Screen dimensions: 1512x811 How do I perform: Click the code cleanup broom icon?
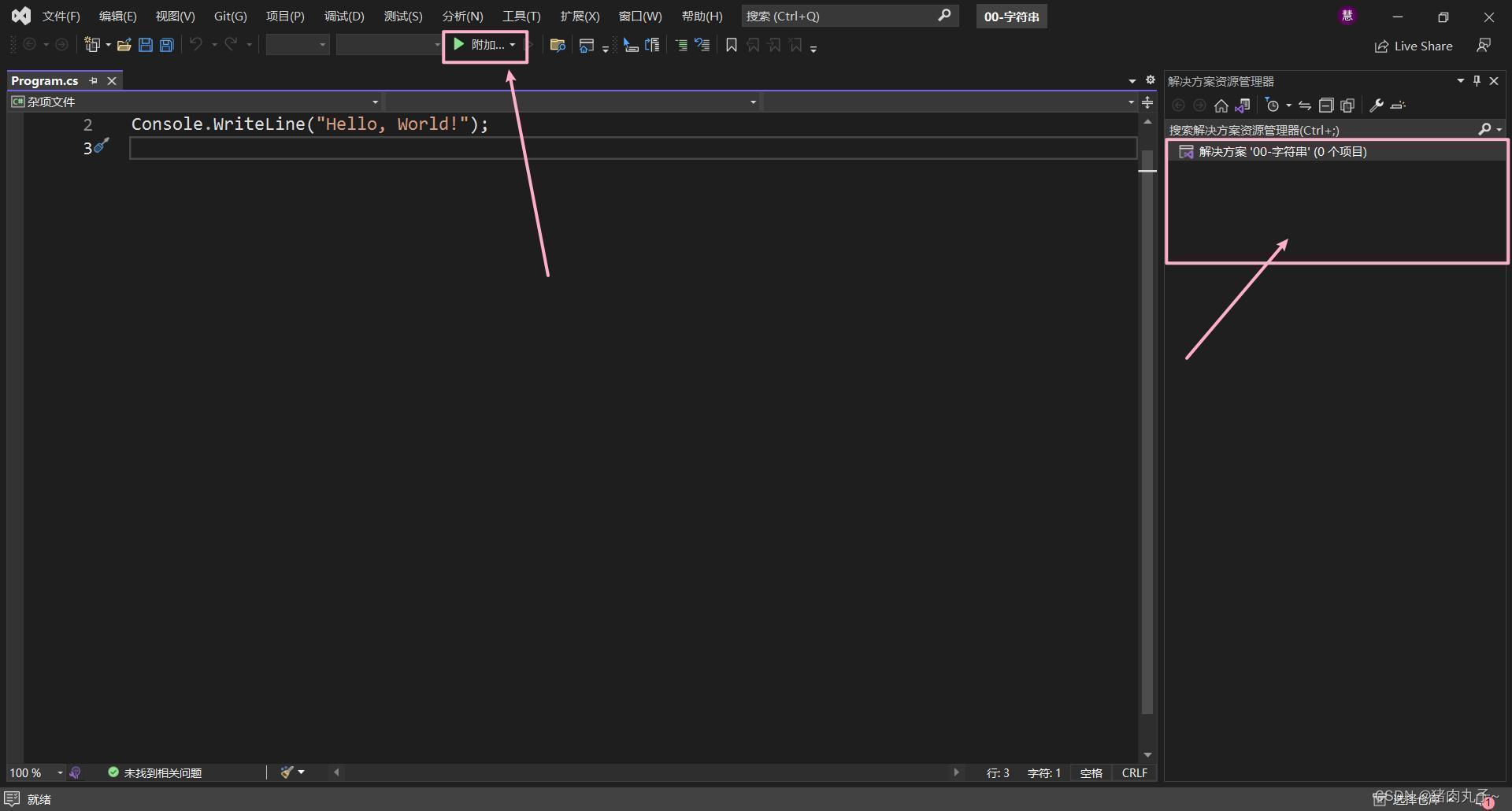pos(287,772)
